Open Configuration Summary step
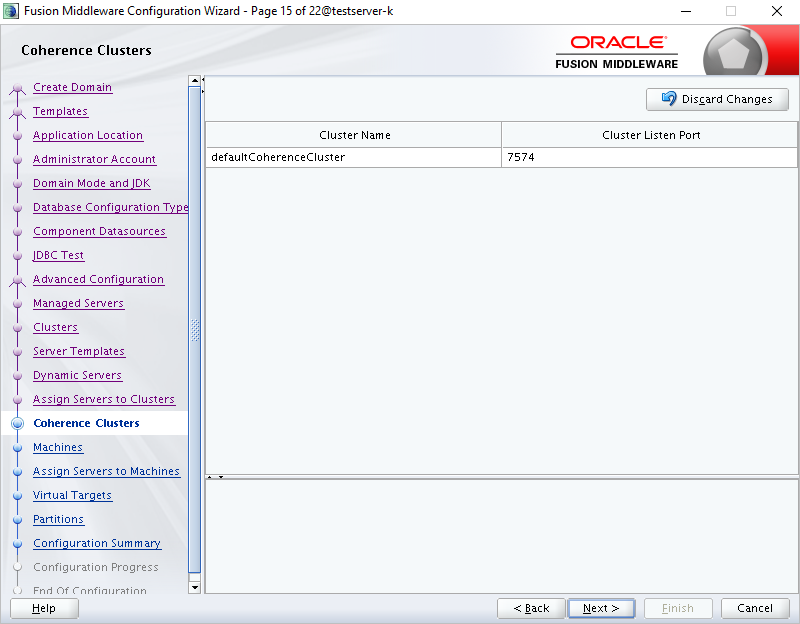This screenshot has width=800, height=624. point(97,543)
